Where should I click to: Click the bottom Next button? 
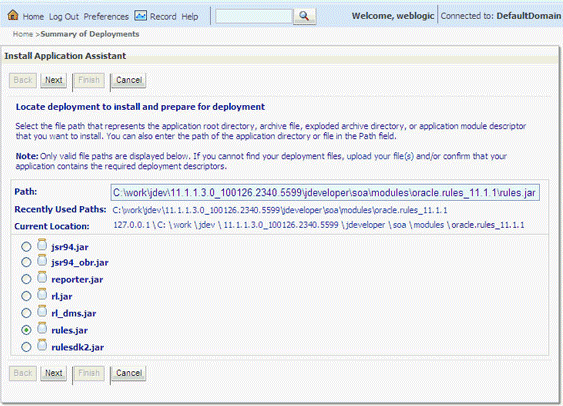[x=53, y=373]
